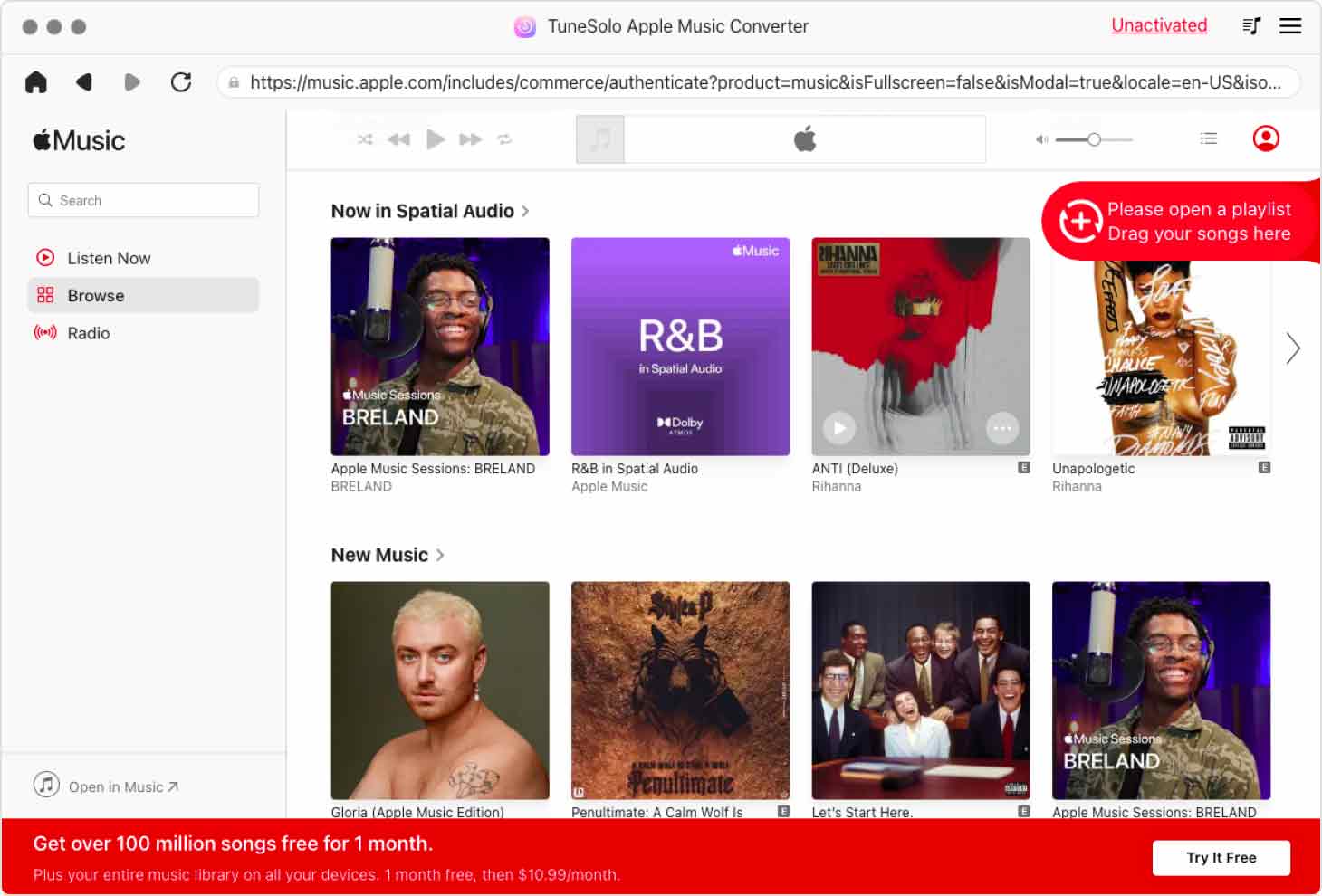Click the URL address bar

pyautogui.click(x=759, y=82)
